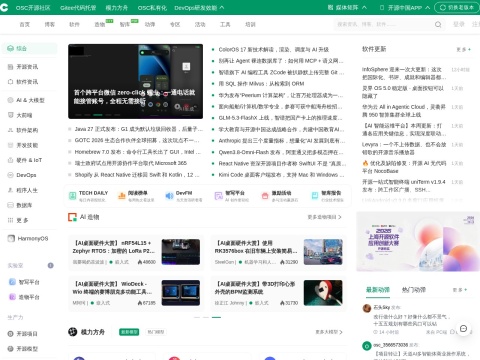
Task: Open the 活动 nav tab
Action: tap(200, 24)
